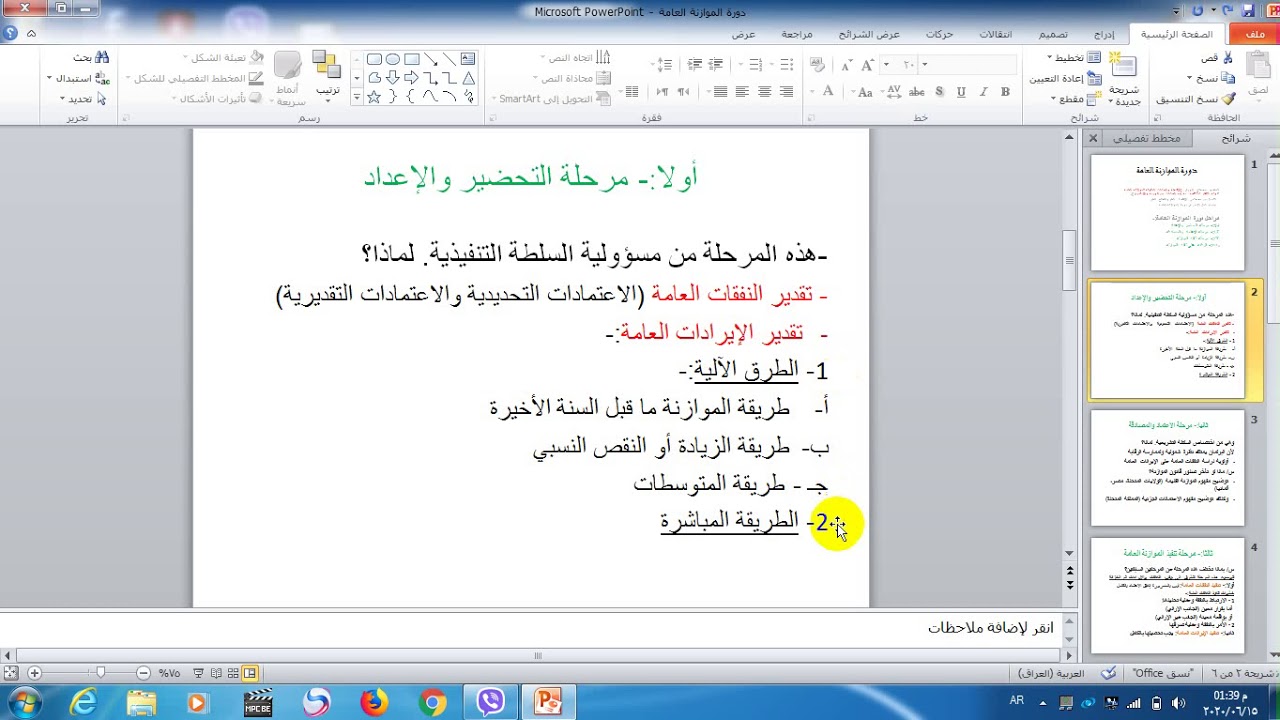Click the PowerPoint Help question mark icon
Viewport: 1280px width, 720px height.
point(10,33)
